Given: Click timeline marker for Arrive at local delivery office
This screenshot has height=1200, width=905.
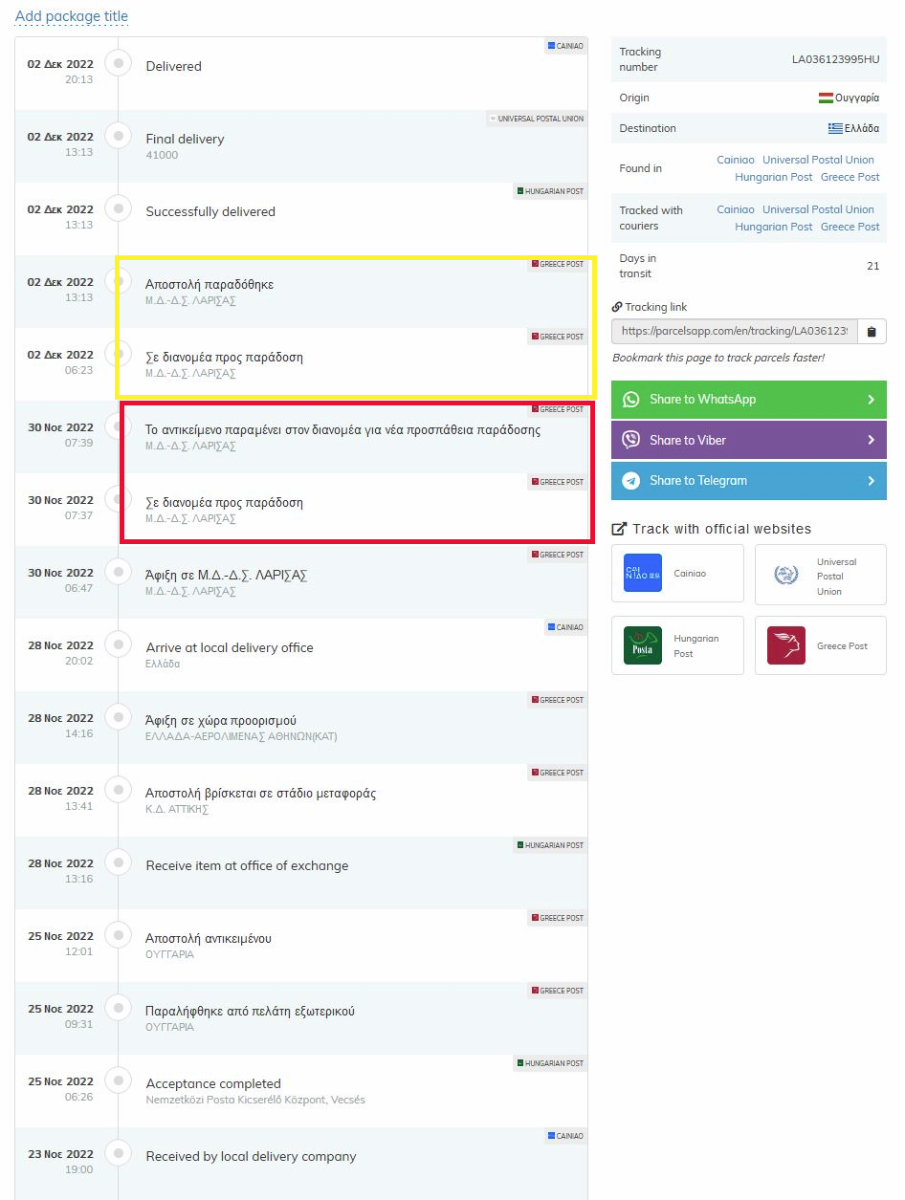Looking at the screenshot, I should point(118,645).
